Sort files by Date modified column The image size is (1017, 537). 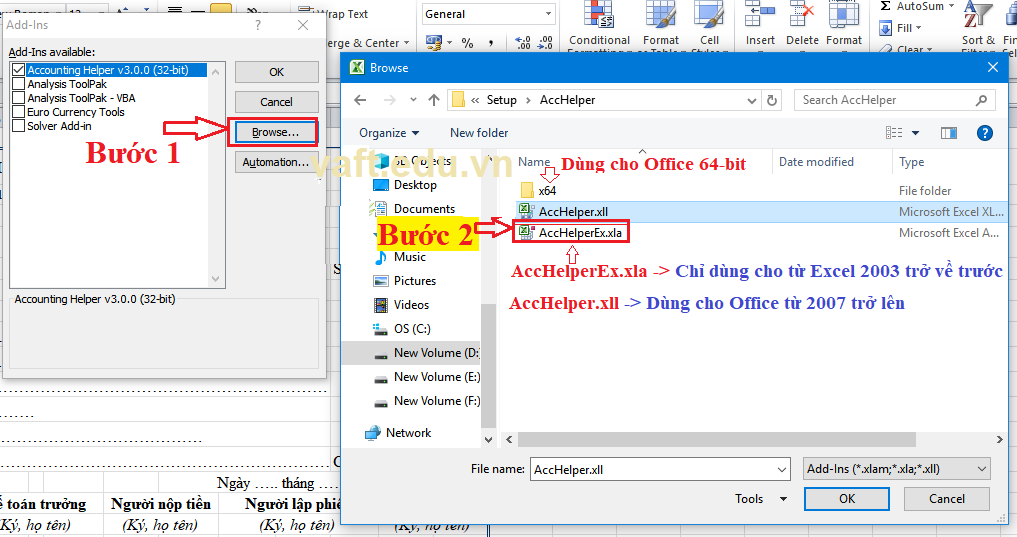point(816,162)
